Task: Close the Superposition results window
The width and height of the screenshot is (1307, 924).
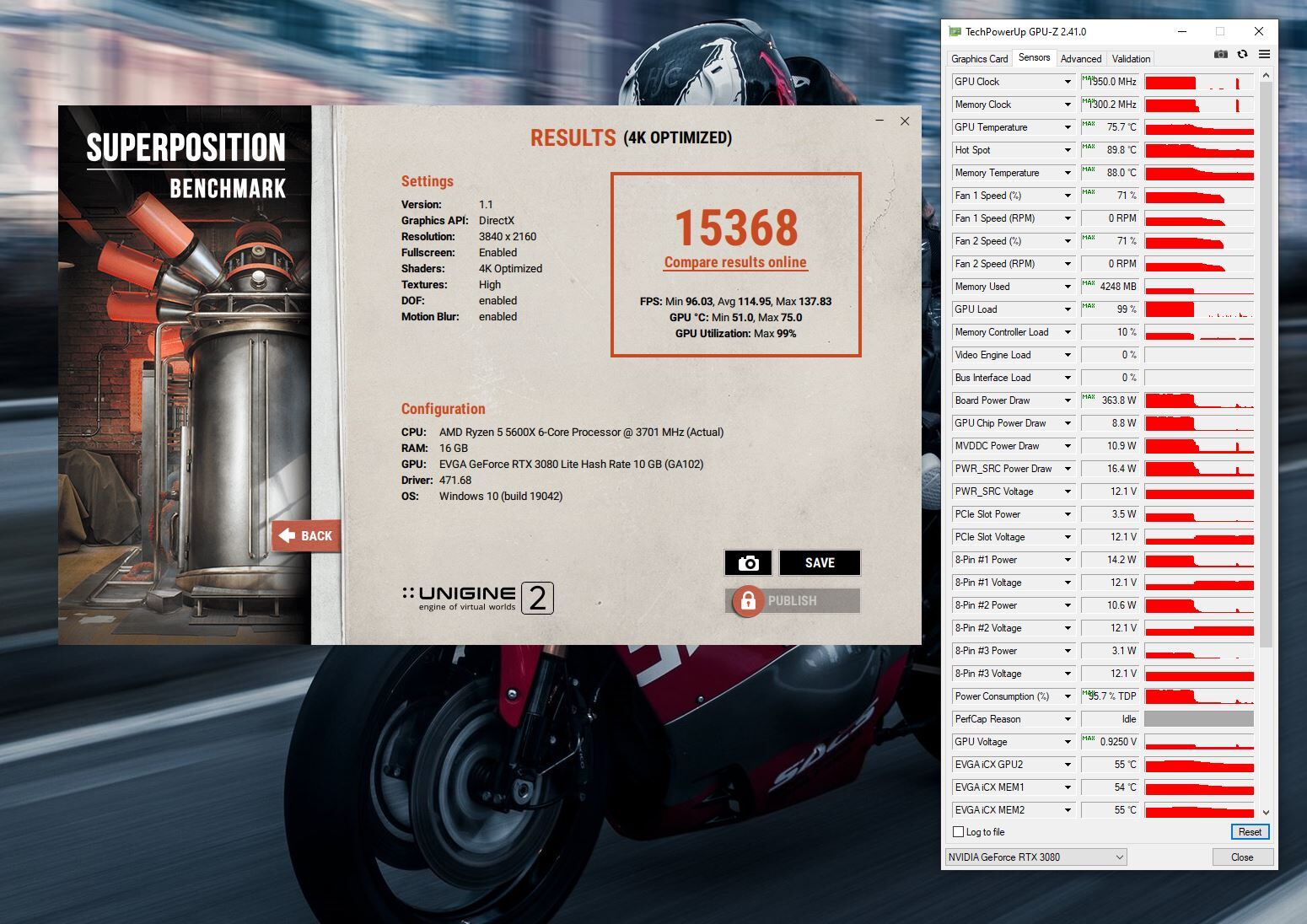Action: click(905, 121)
